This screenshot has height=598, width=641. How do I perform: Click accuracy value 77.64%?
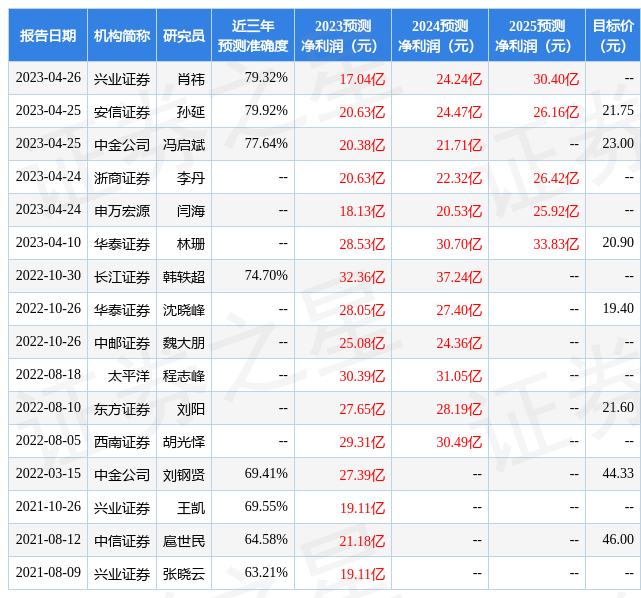coord(266,144)
